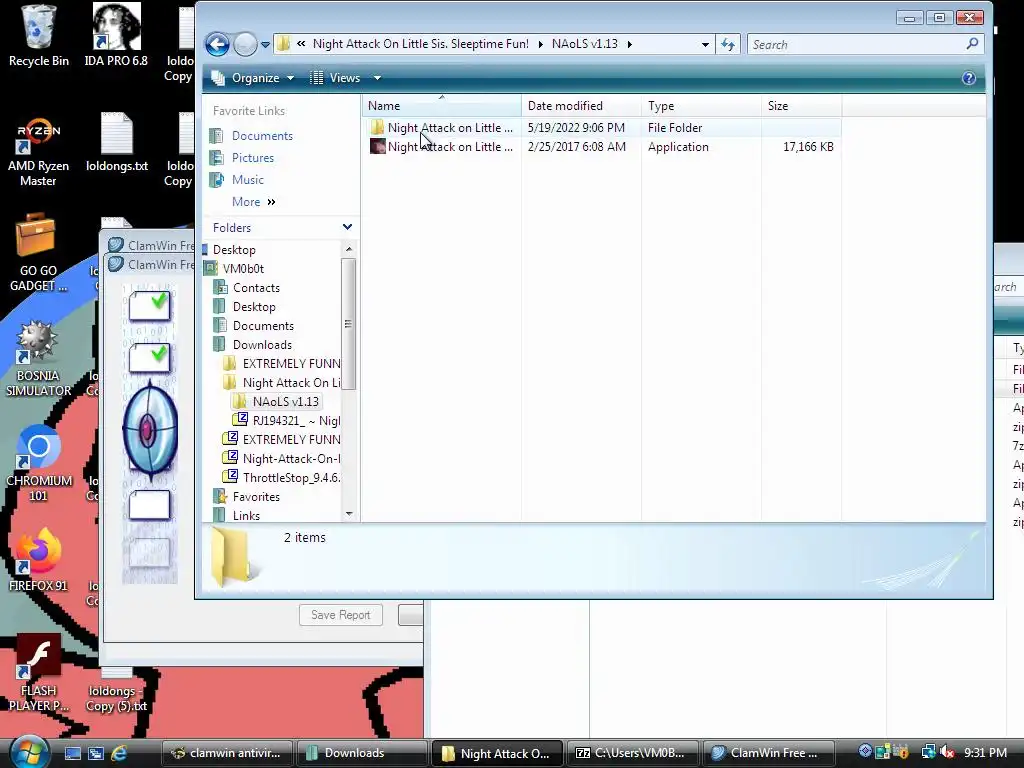Click Switch between windows quick launch icon

(96, 753)
